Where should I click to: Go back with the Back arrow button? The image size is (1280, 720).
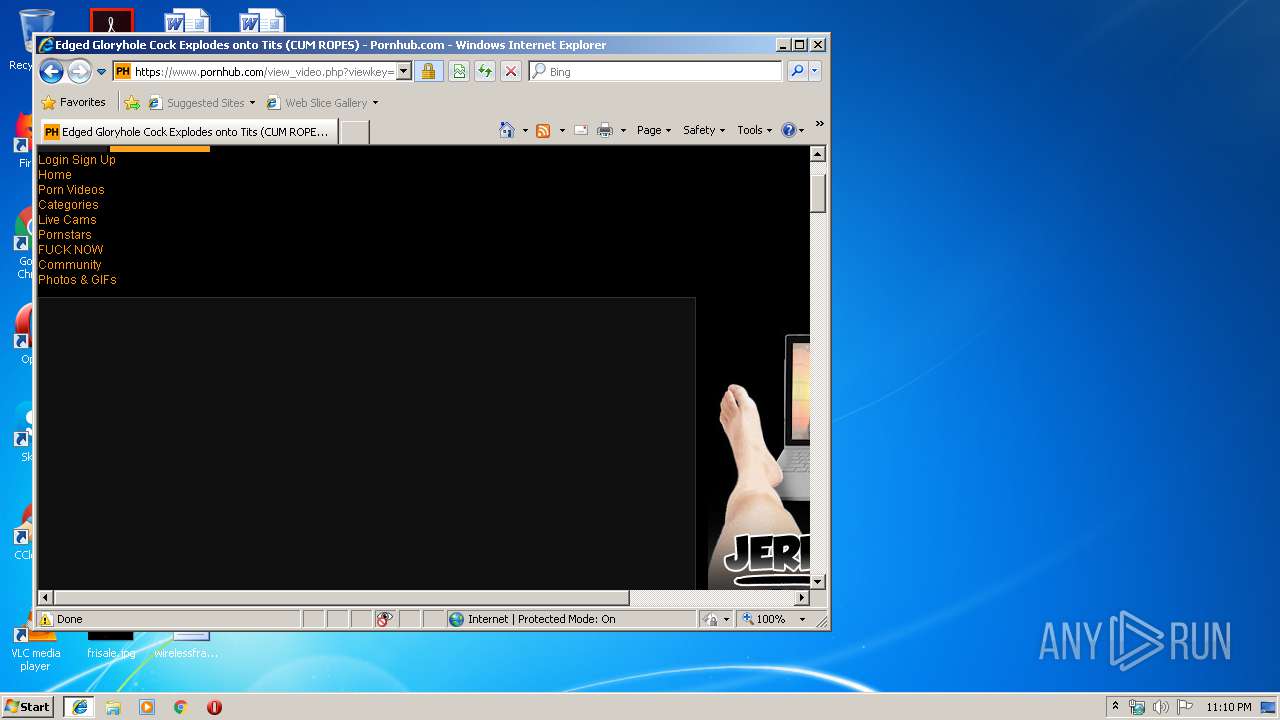pyautogui.click(x=51, y=71)
